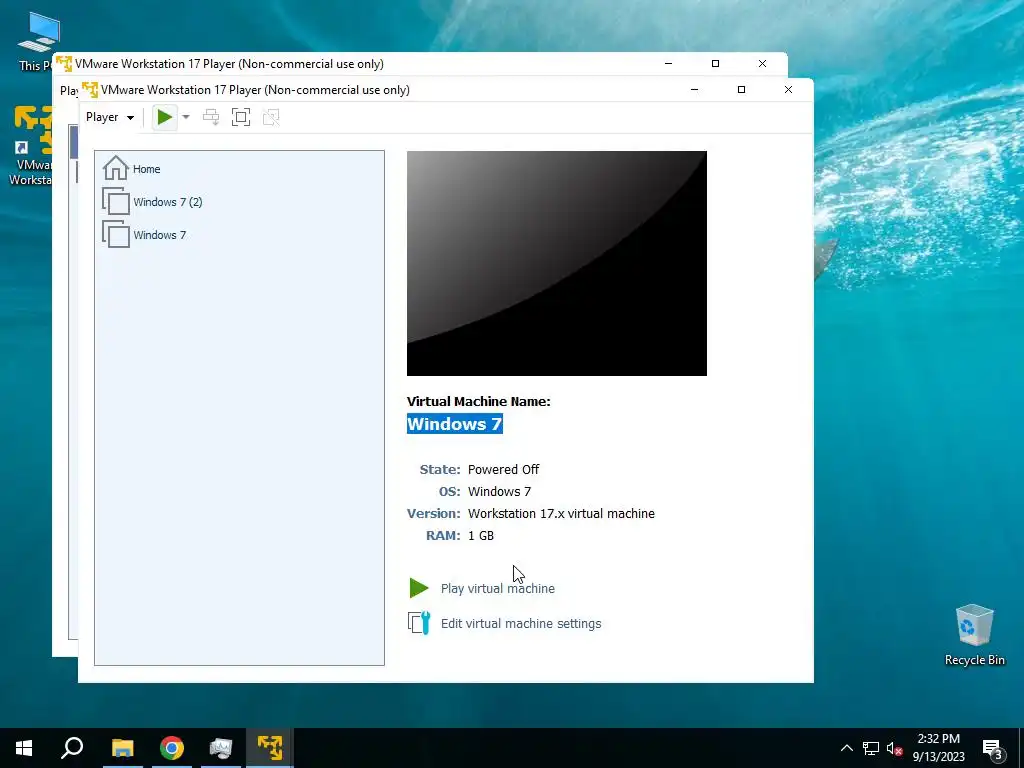Click the Workstation 17.x virtual machine text
Image resolution: width=1024 pixels, height=768 pixels.
click(x=561, y=513)
